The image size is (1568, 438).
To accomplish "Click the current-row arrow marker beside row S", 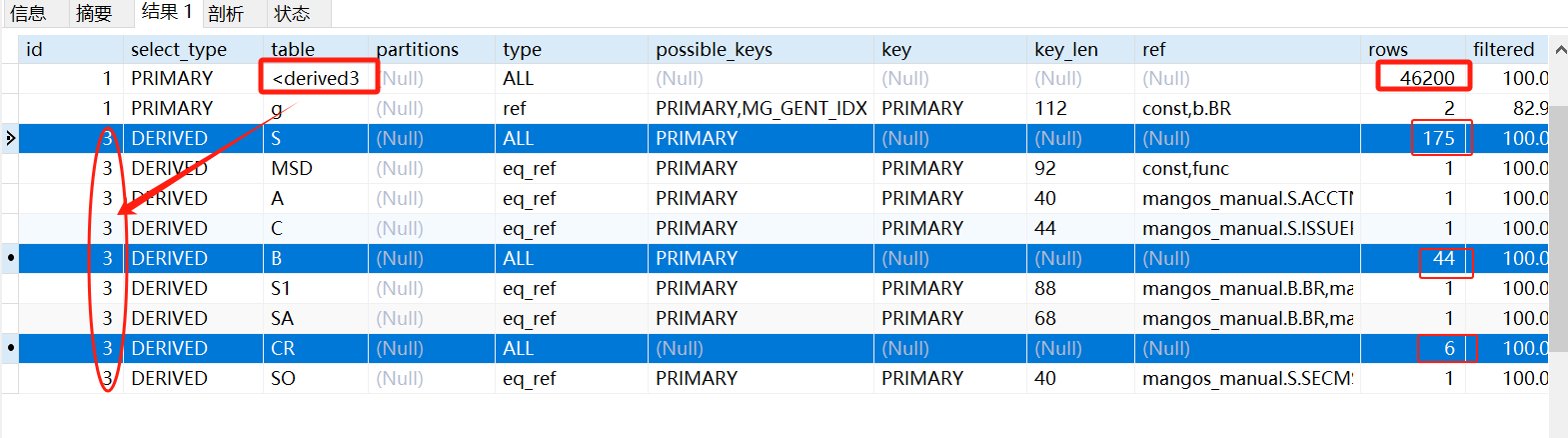I will (x=10, y=138).
